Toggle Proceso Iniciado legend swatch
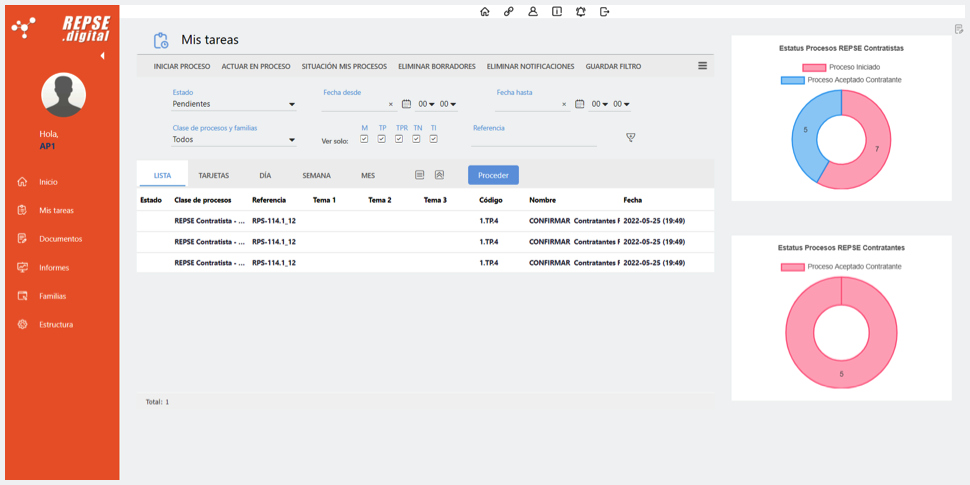The image size is (970, 485). pos(814,67)
